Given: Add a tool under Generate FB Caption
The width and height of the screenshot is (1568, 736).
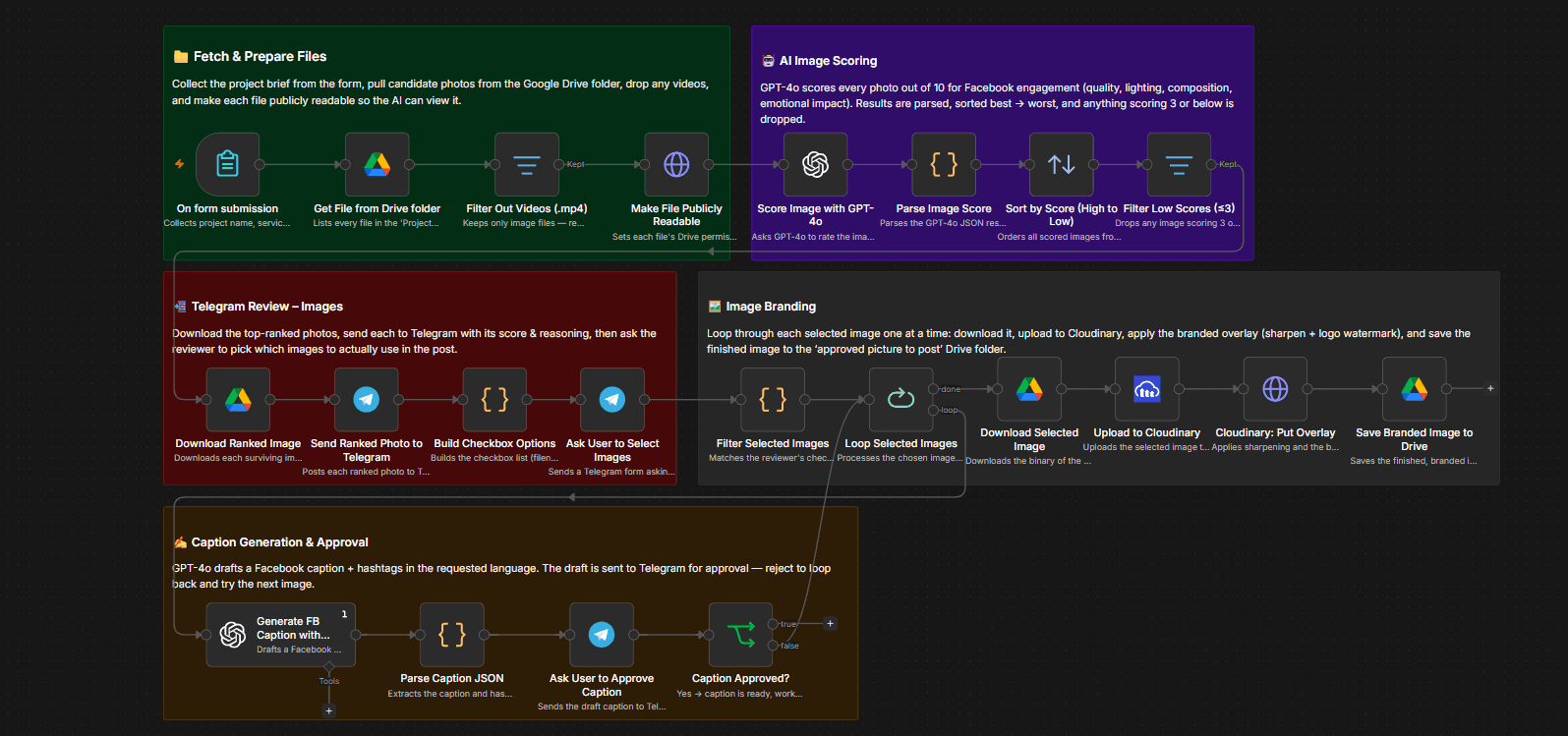Looking at the screenshot, I should pyautogui.click(x=329, y=710).
